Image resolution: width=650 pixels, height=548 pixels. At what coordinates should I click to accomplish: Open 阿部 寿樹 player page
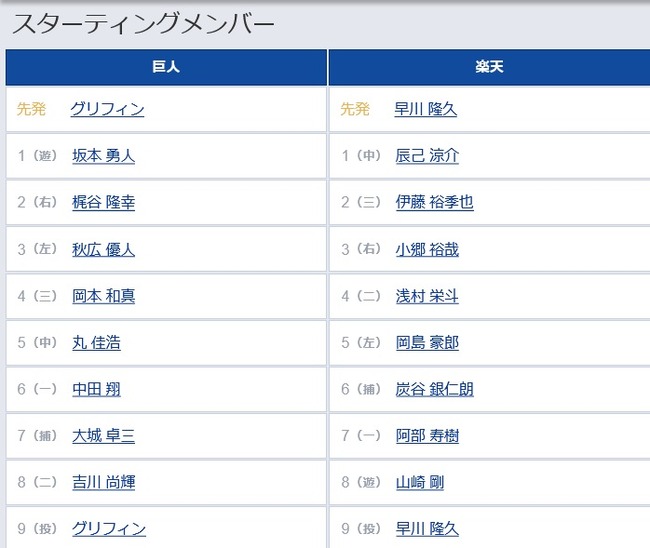coord(427,436)
